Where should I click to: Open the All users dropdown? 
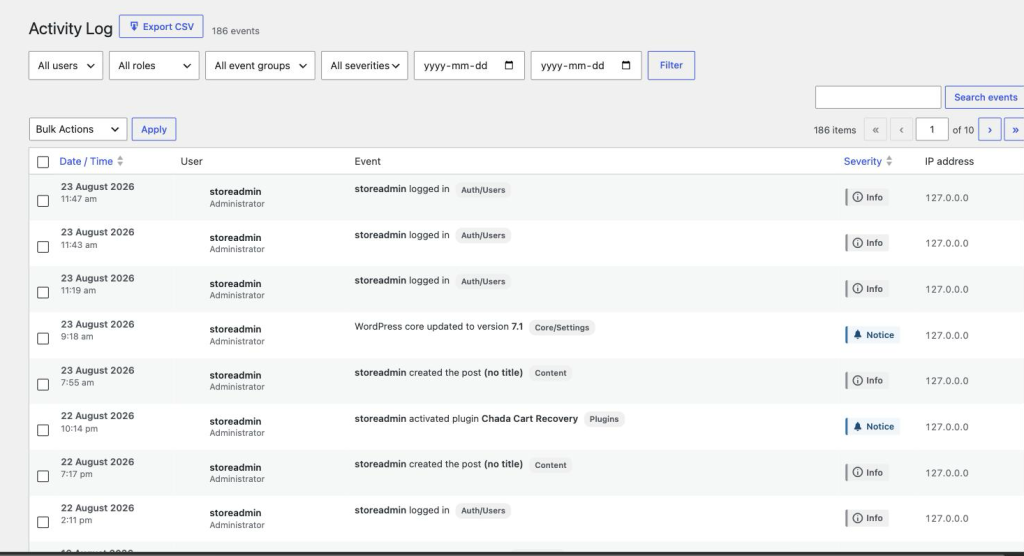click(65, 65)
